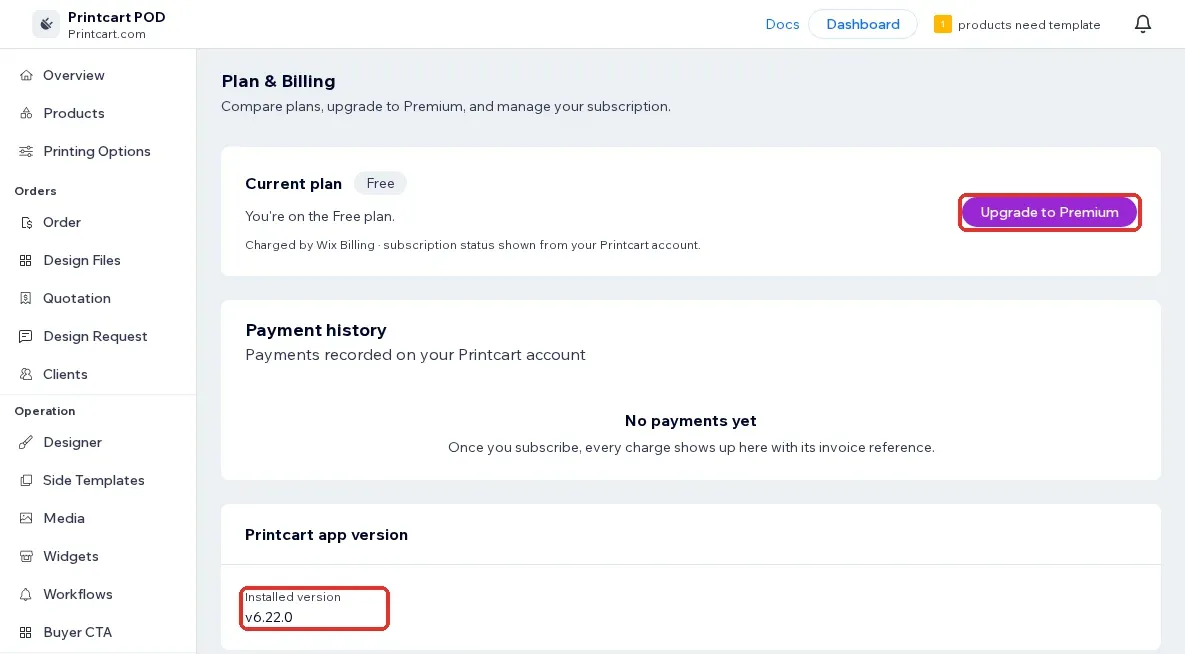Click the Printing Options sliders icon
This screenshot has width=1185, height=654.
click(26, 151)
